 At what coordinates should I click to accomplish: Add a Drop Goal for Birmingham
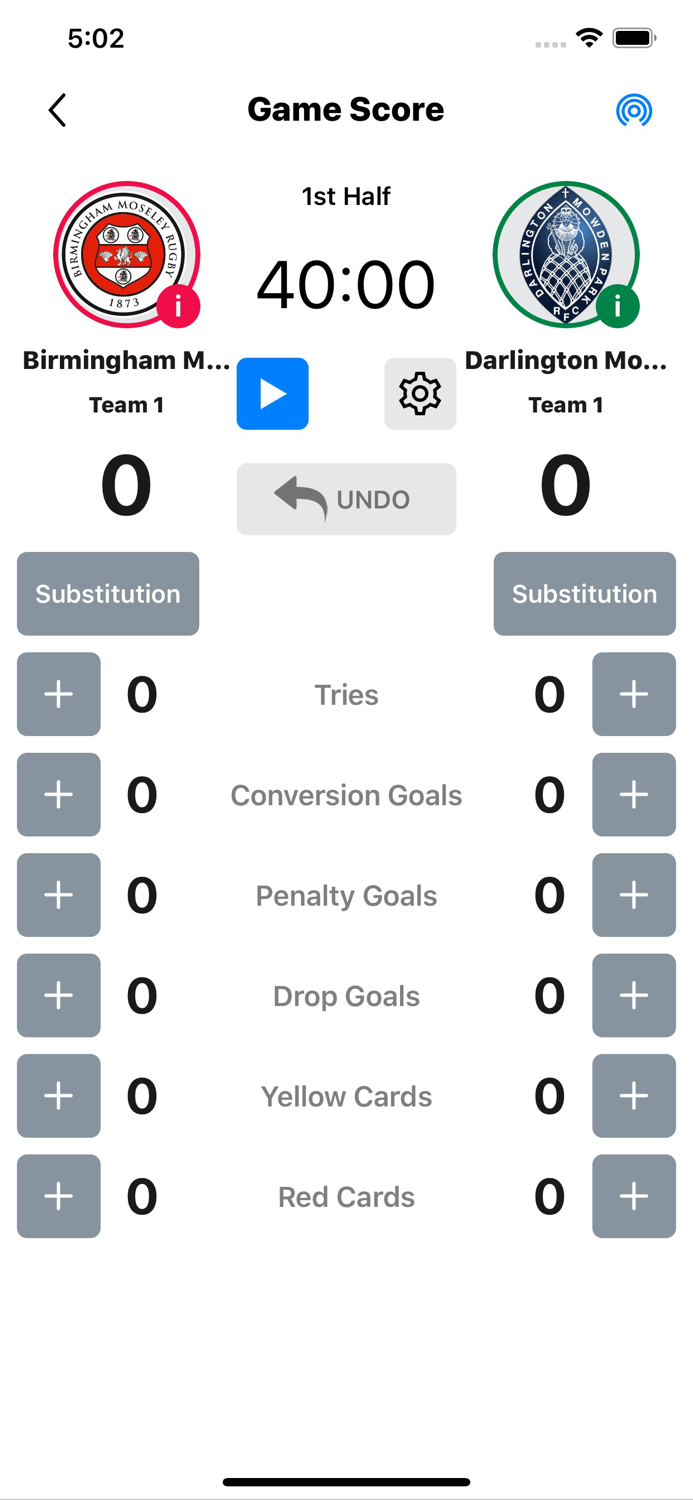pos(58,995)
